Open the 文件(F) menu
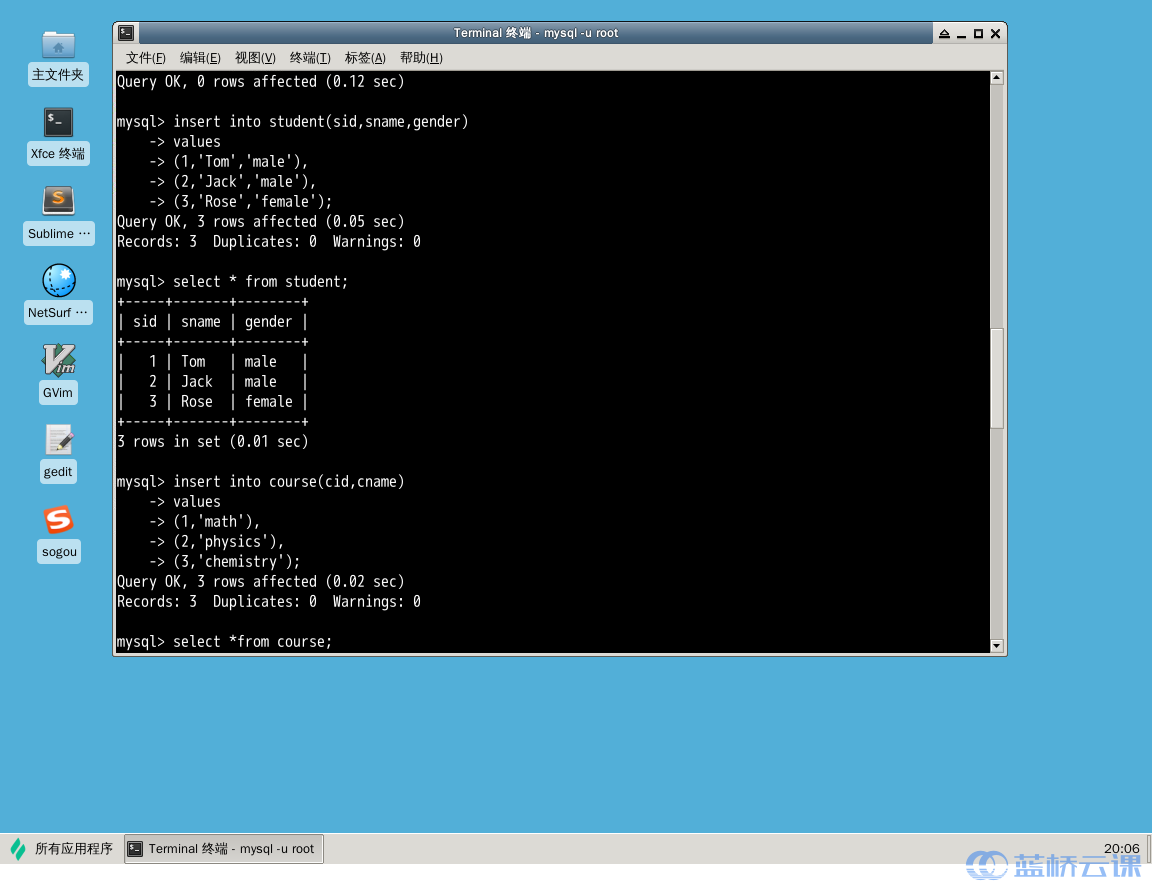Screen dimensions: 1152x896 point(146,58)
